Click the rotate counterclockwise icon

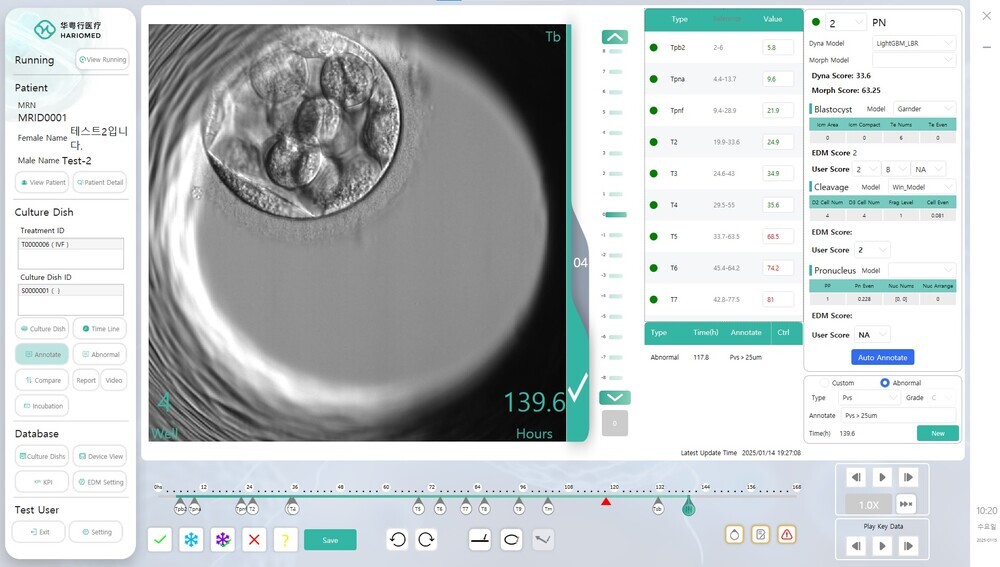pyautogui.click(x=398, y=540)
